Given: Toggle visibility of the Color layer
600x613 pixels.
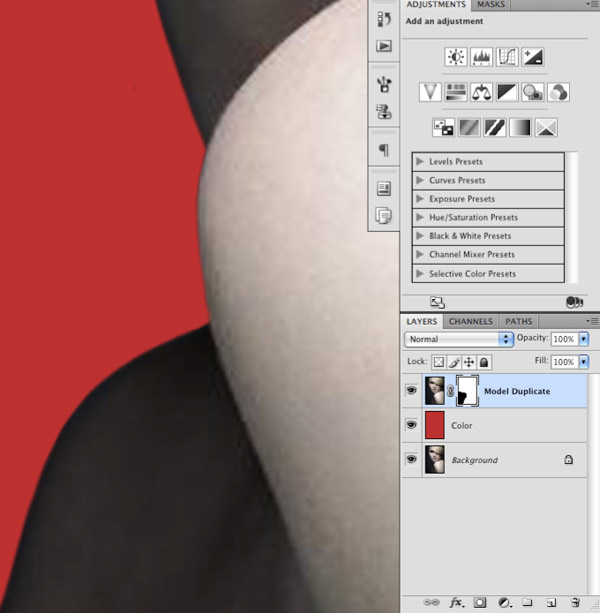Looking at the screenshot, I should [411, 425].
